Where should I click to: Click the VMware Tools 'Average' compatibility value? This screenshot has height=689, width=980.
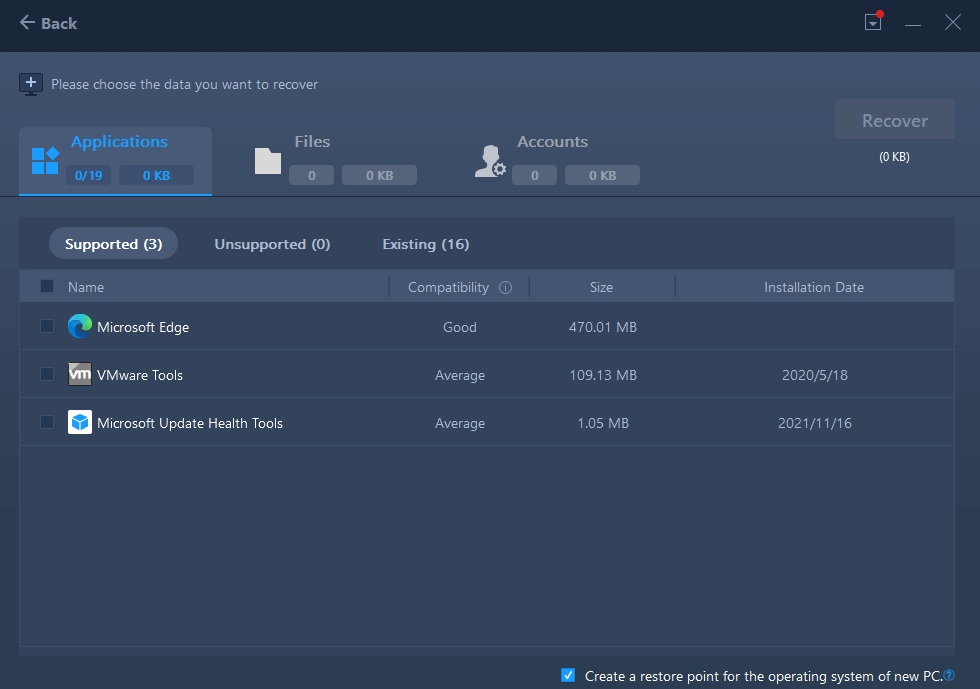click(x=459, y=375)
